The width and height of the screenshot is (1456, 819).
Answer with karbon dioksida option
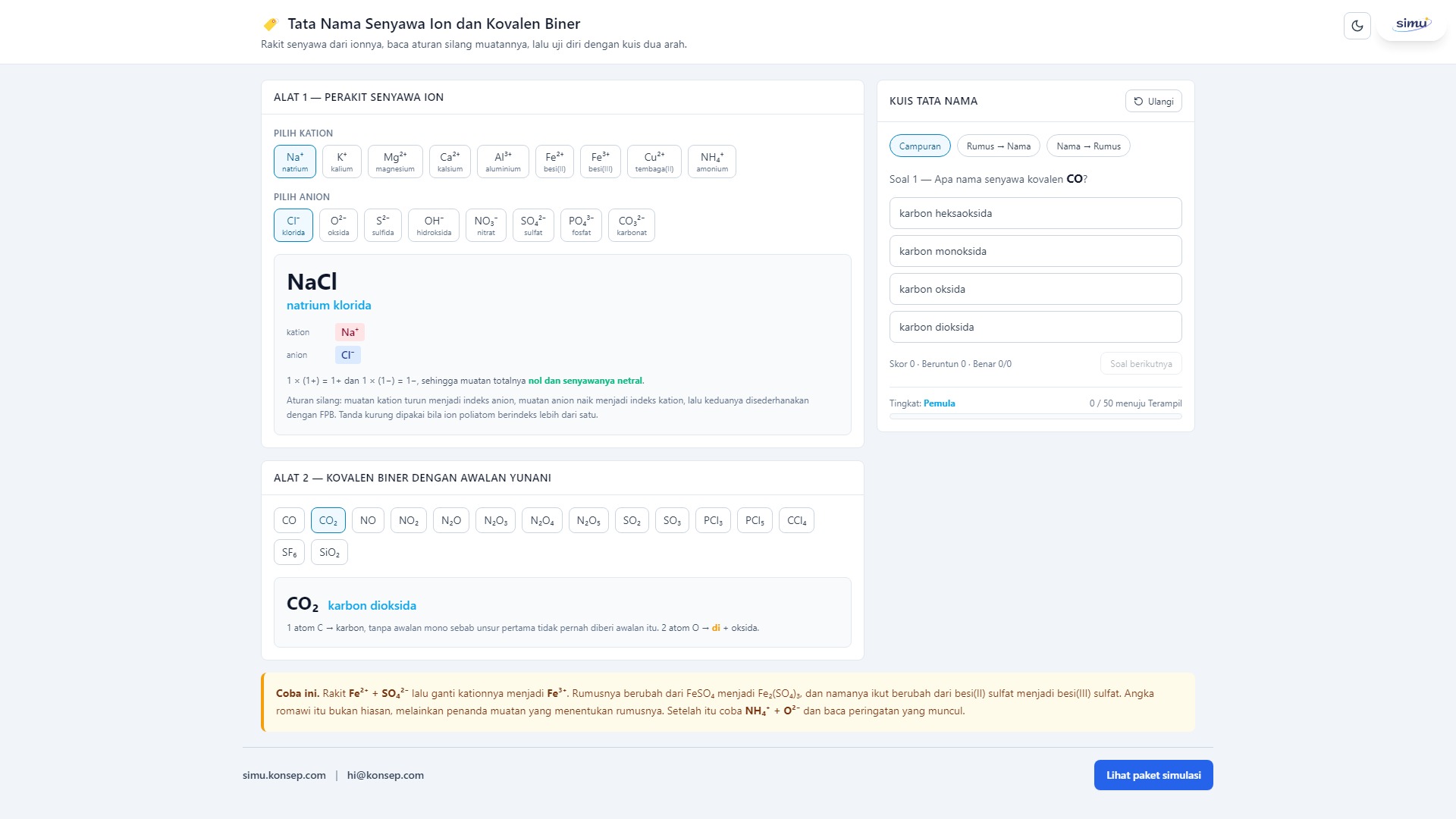click(x=1035, y=327)
